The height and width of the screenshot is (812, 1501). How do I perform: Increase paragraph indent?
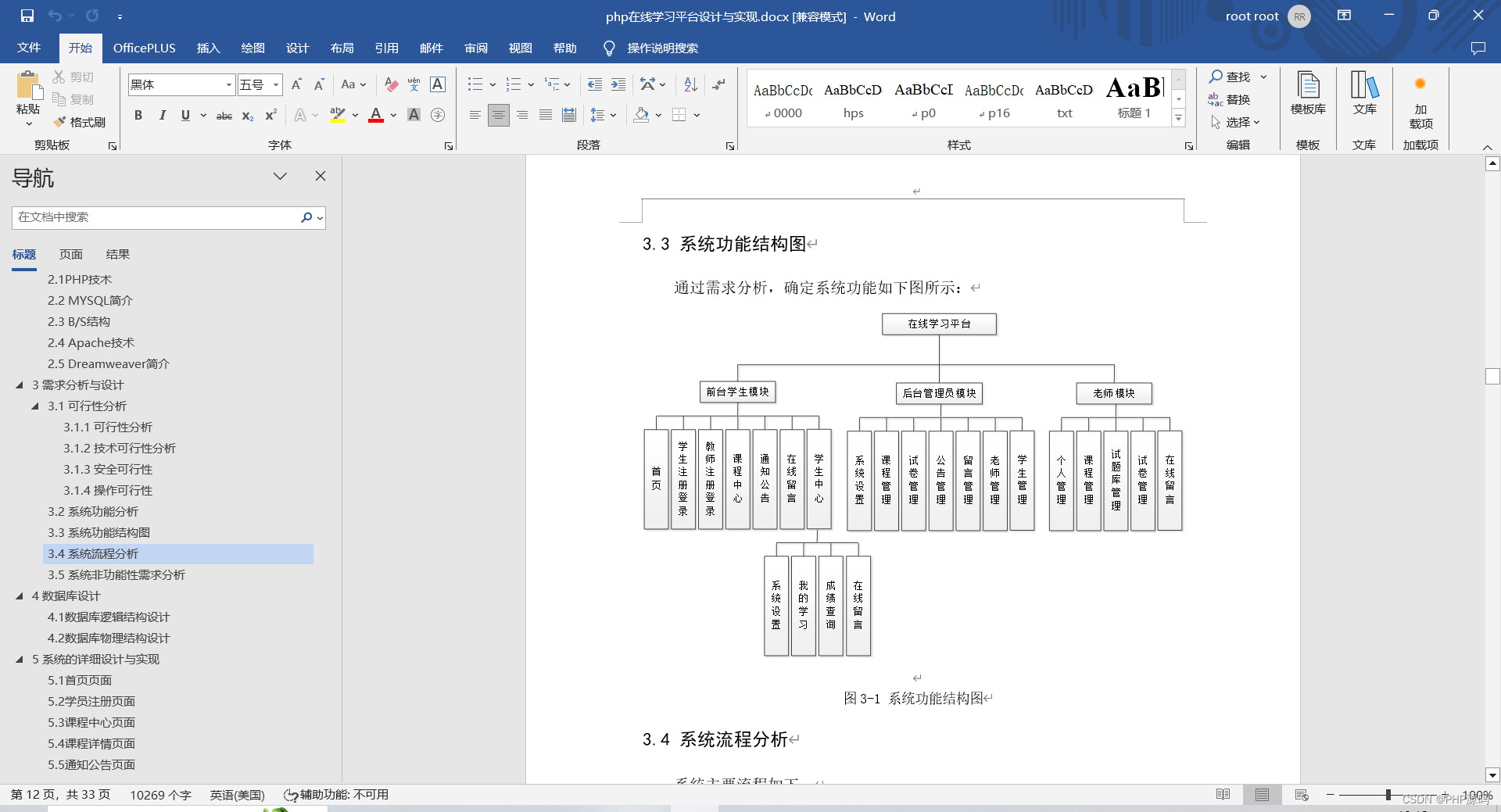coord(618,84)
